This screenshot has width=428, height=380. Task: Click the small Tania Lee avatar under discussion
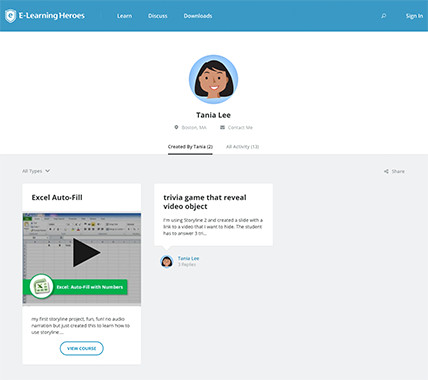167,262
